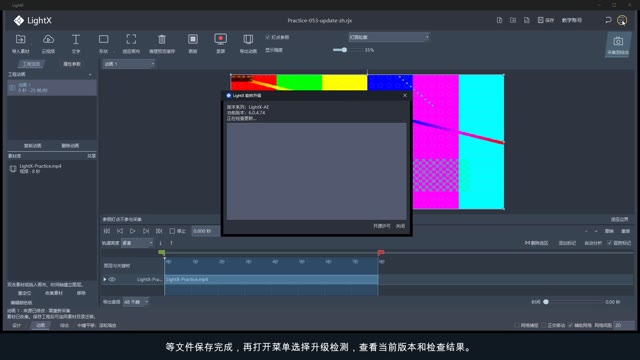640x360 pixels.
Task: Open the outline dropdown at top of toolbar
Action: 389,37
